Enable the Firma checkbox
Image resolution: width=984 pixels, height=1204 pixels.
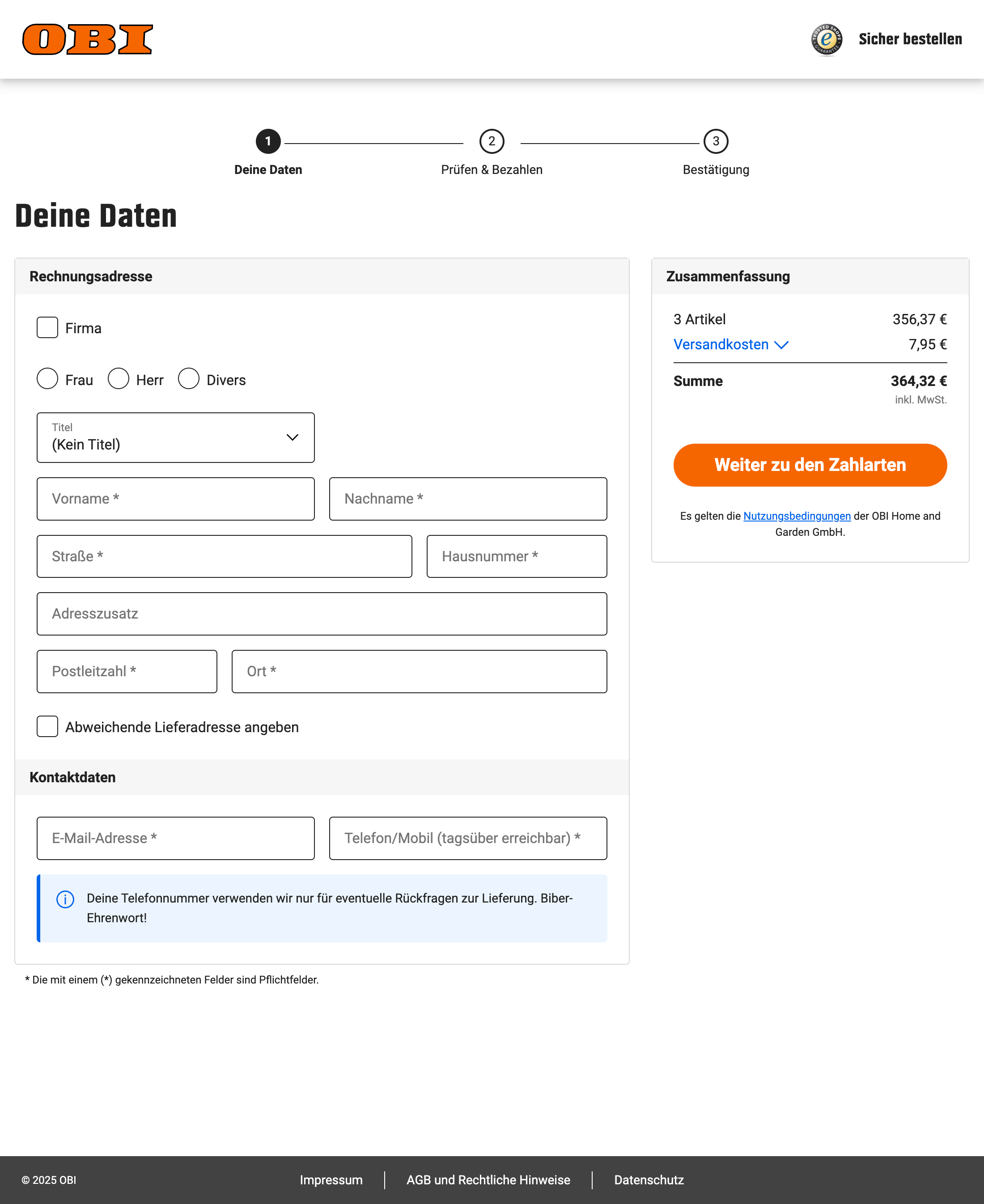[x=47, y=328]
